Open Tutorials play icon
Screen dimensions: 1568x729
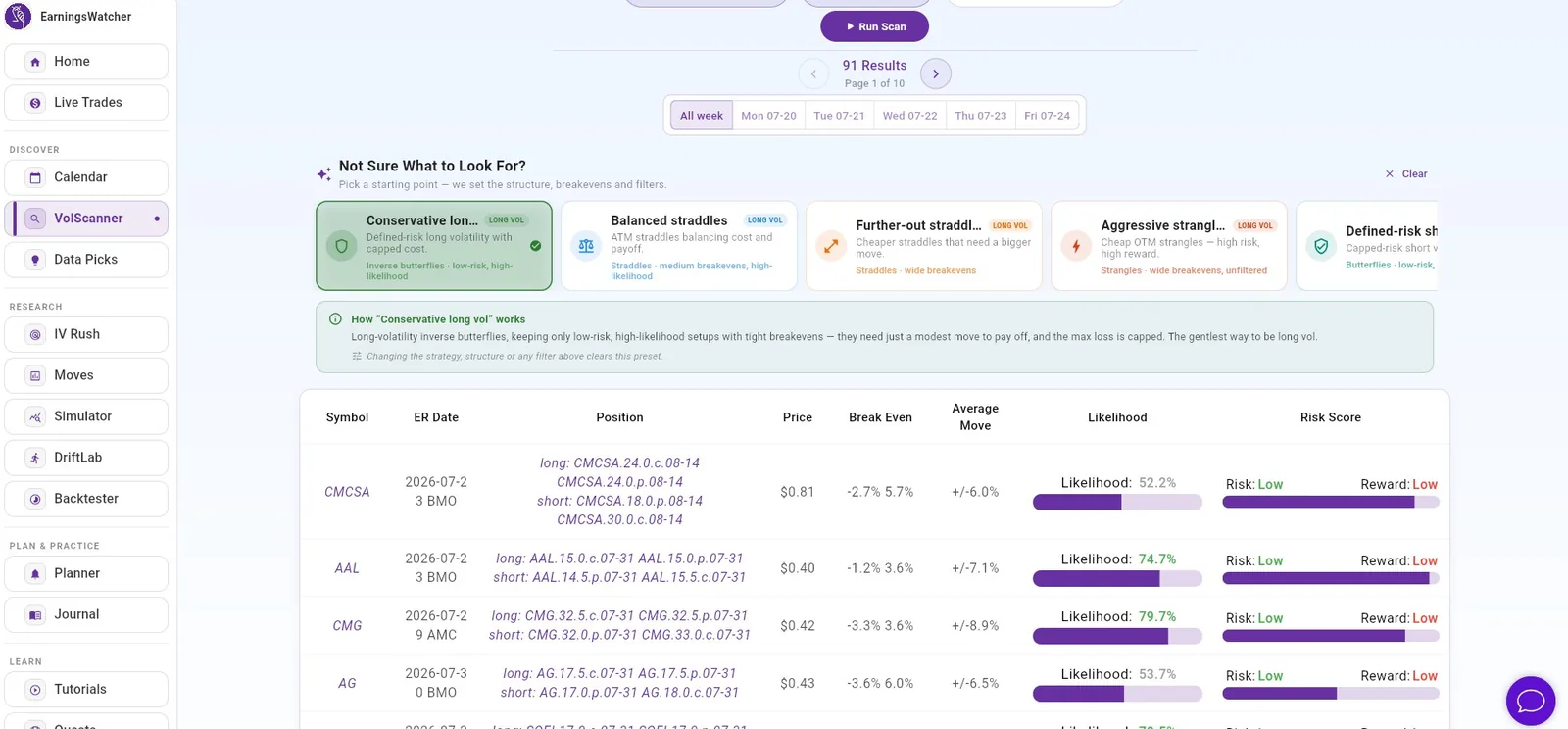pyautogui.click(x=35, y=689)
